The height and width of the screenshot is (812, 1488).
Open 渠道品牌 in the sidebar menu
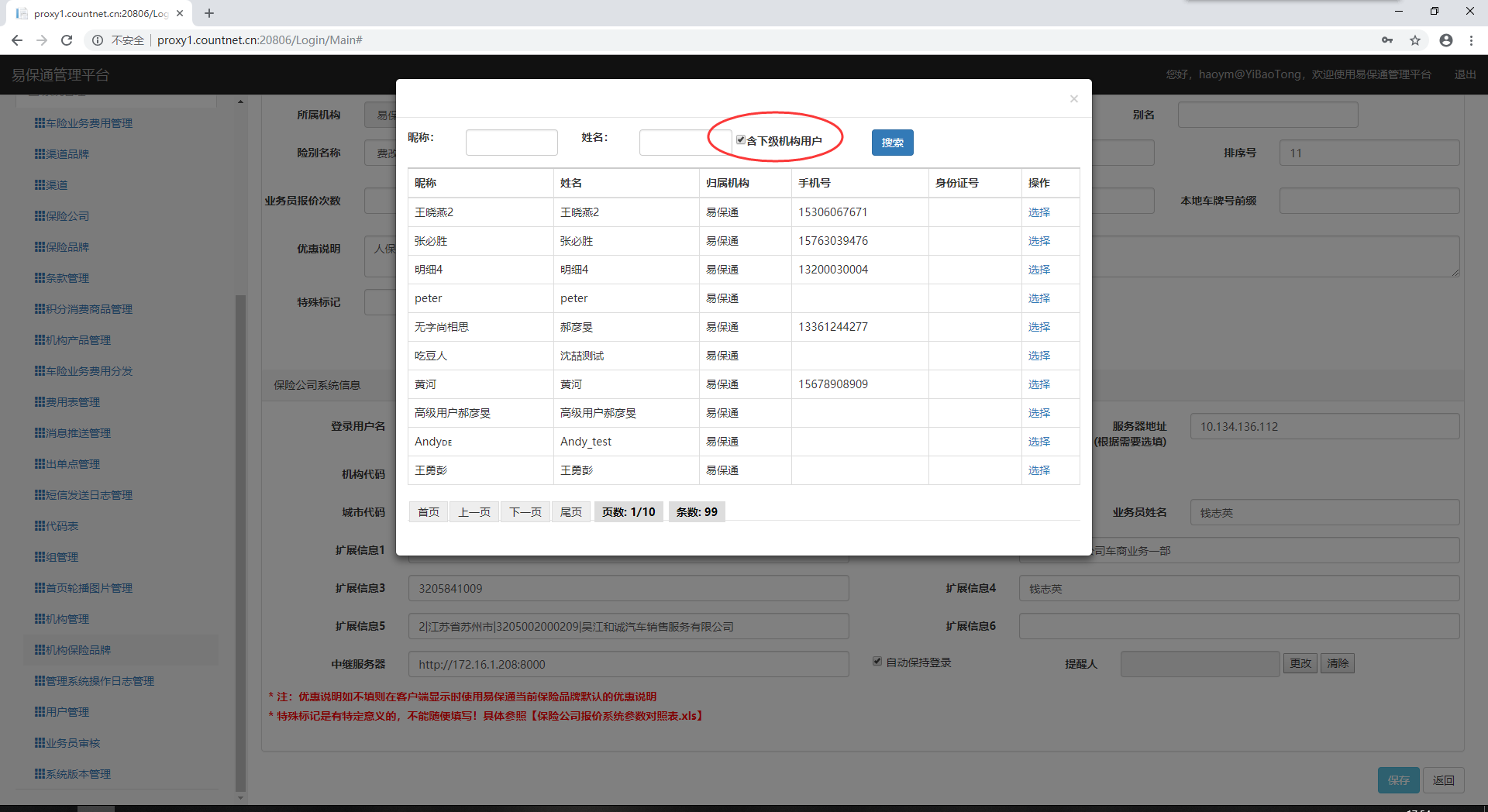[x=67, y=154]
